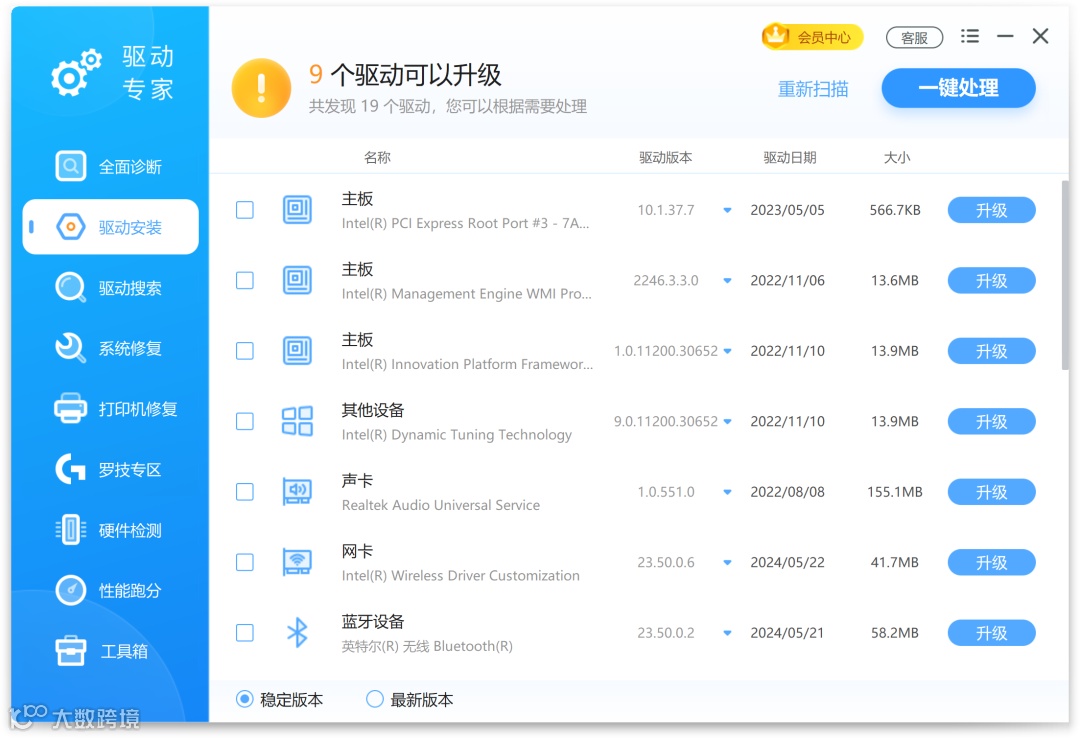Click the 驱动专家 gear logo
This screenshot has width=1080, height=738.
pos(76,72)
